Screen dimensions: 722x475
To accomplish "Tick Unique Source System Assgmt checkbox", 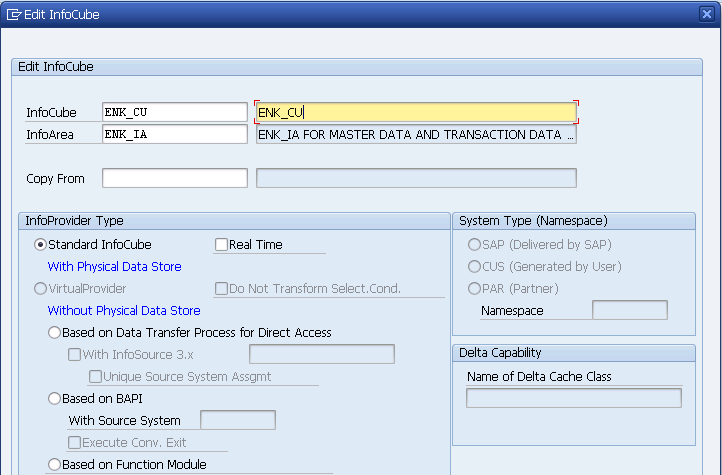I will 95,377.
